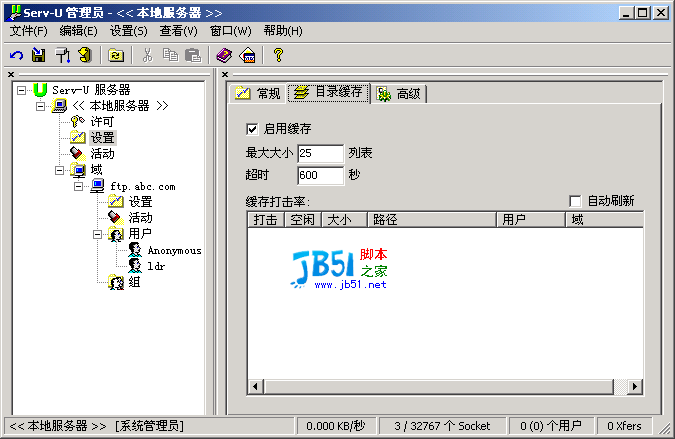Open the 窗口(W) menu

click(x=230, y=31)
